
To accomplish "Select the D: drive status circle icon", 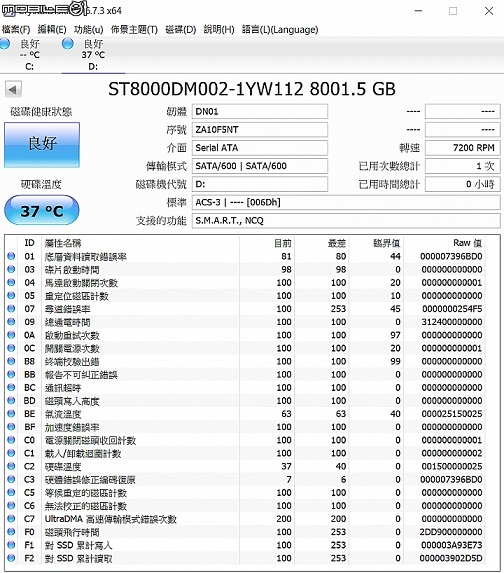I will 68,44.
